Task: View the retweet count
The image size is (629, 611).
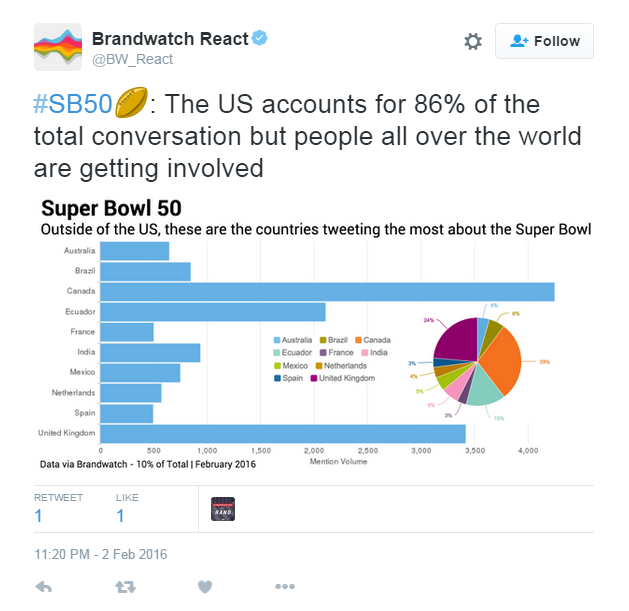Action: [39, 516]
